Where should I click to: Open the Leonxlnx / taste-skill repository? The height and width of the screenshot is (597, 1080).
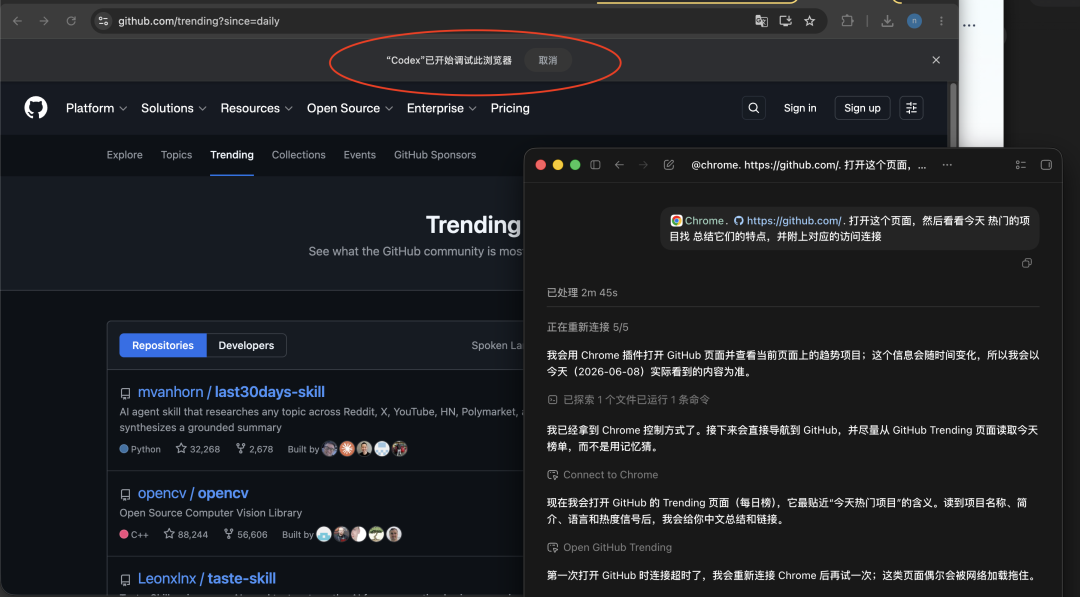pos(207,578)
